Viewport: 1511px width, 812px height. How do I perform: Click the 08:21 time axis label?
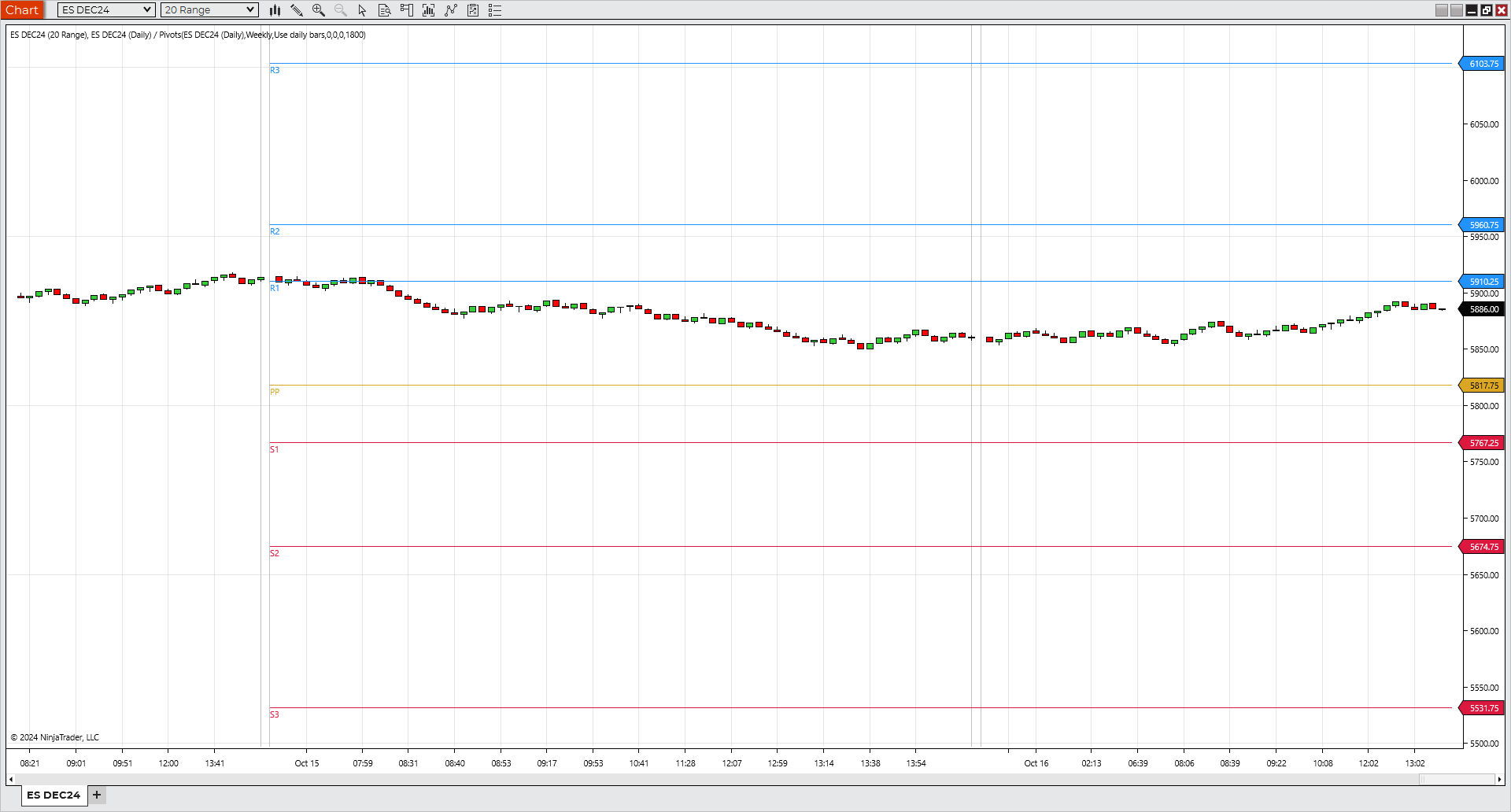(30, 763)
